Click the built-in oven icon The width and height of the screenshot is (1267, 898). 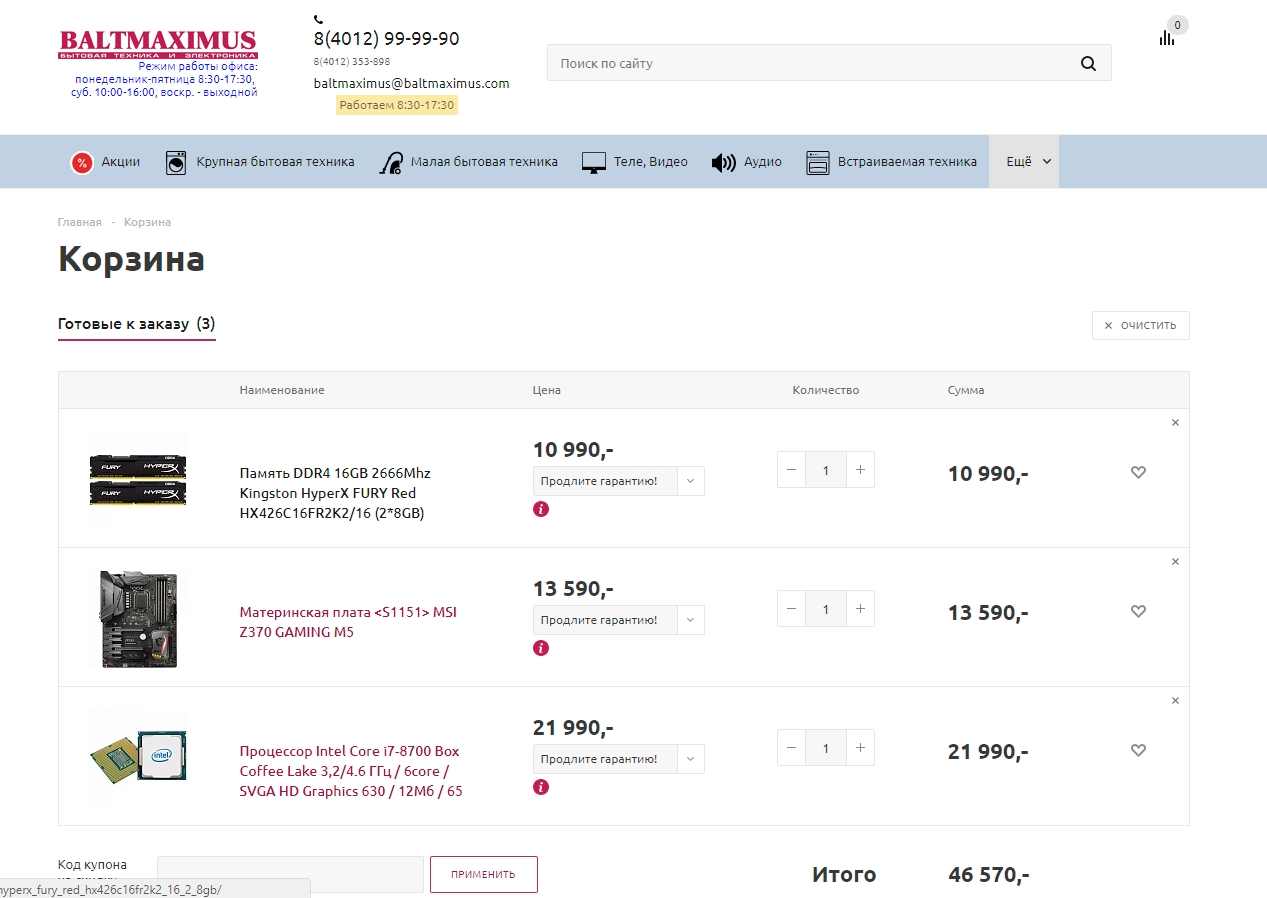(x=818, y=162)
